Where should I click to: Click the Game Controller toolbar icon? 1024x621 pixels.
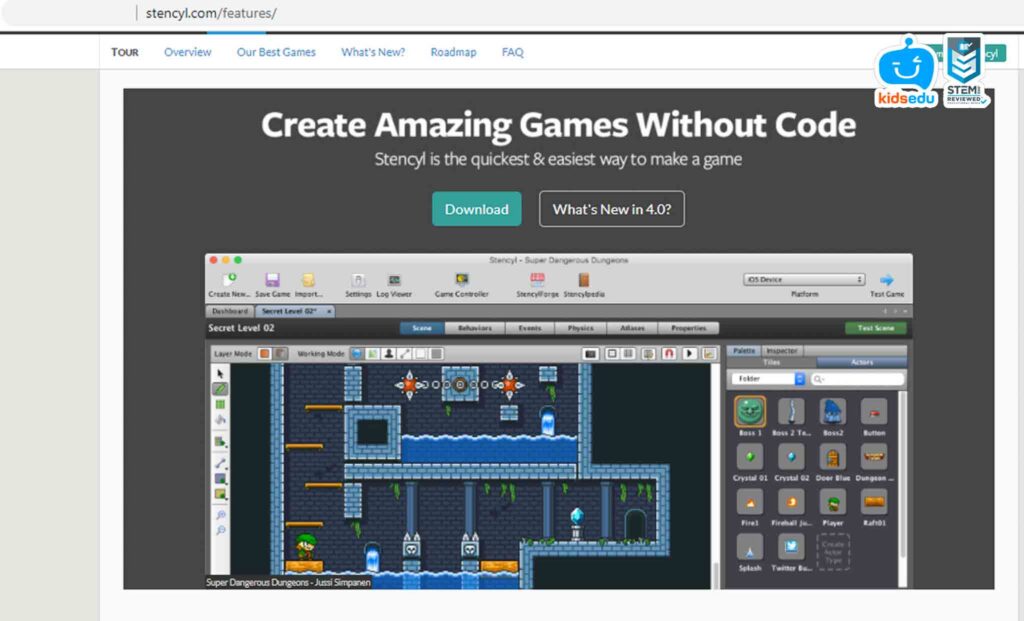pyautogui.click(x=461, y=281)
